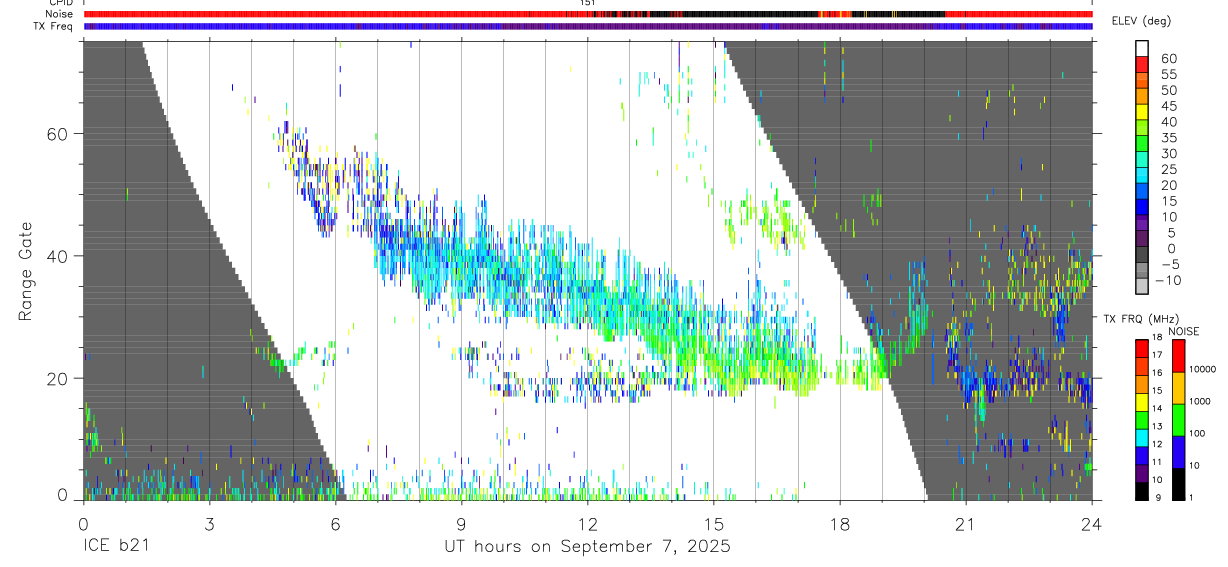Click the Range Gate tick label '60'
The image size is (1228, 567).
pos(58,134)
